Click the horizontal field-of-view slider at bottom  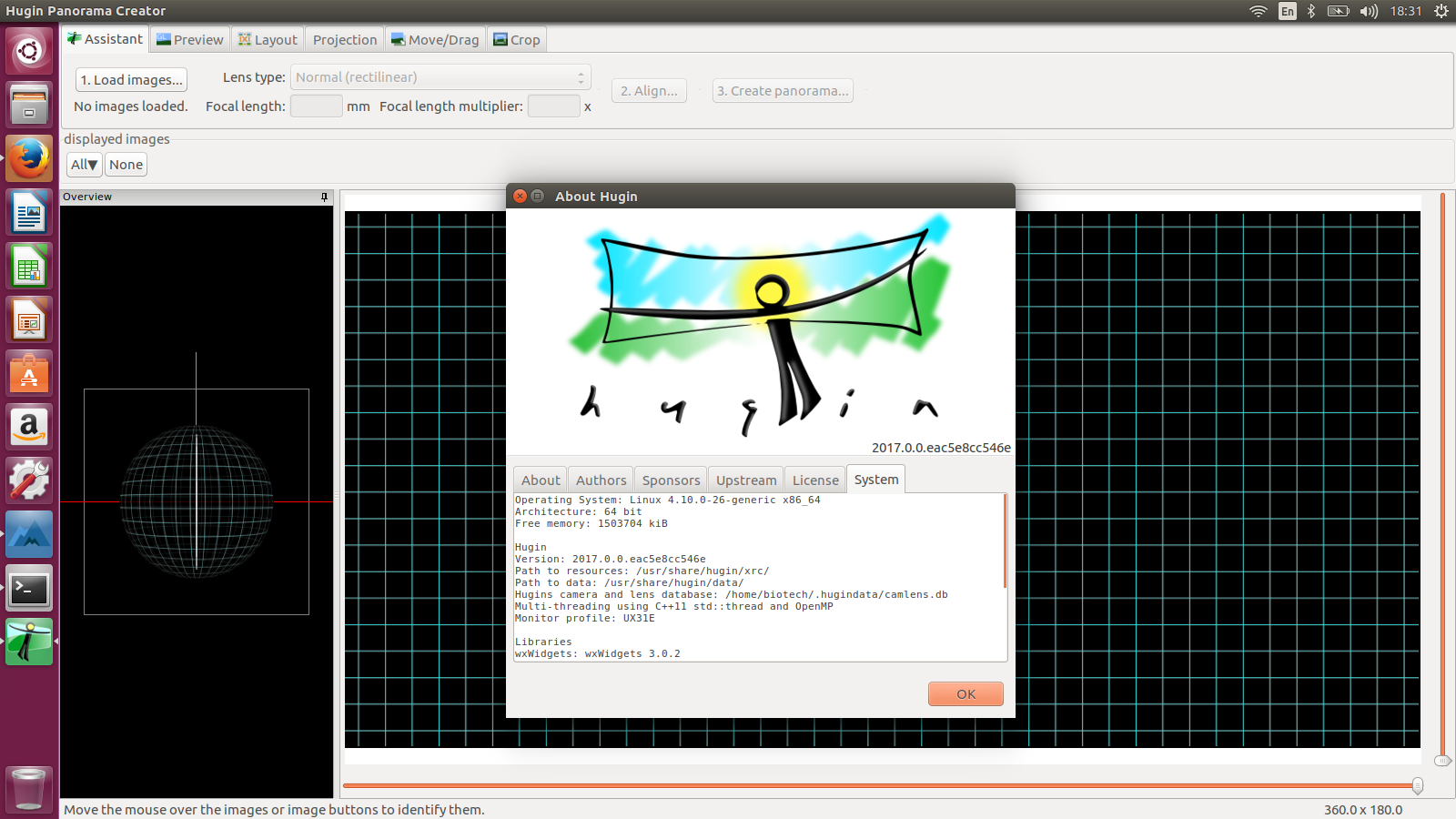(882, 785)
